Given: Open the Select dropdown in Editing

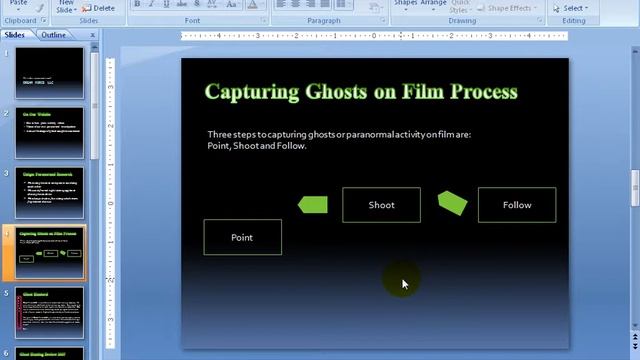Looking at the screenshot, I should pyautogui.click(x=571, y=8).
